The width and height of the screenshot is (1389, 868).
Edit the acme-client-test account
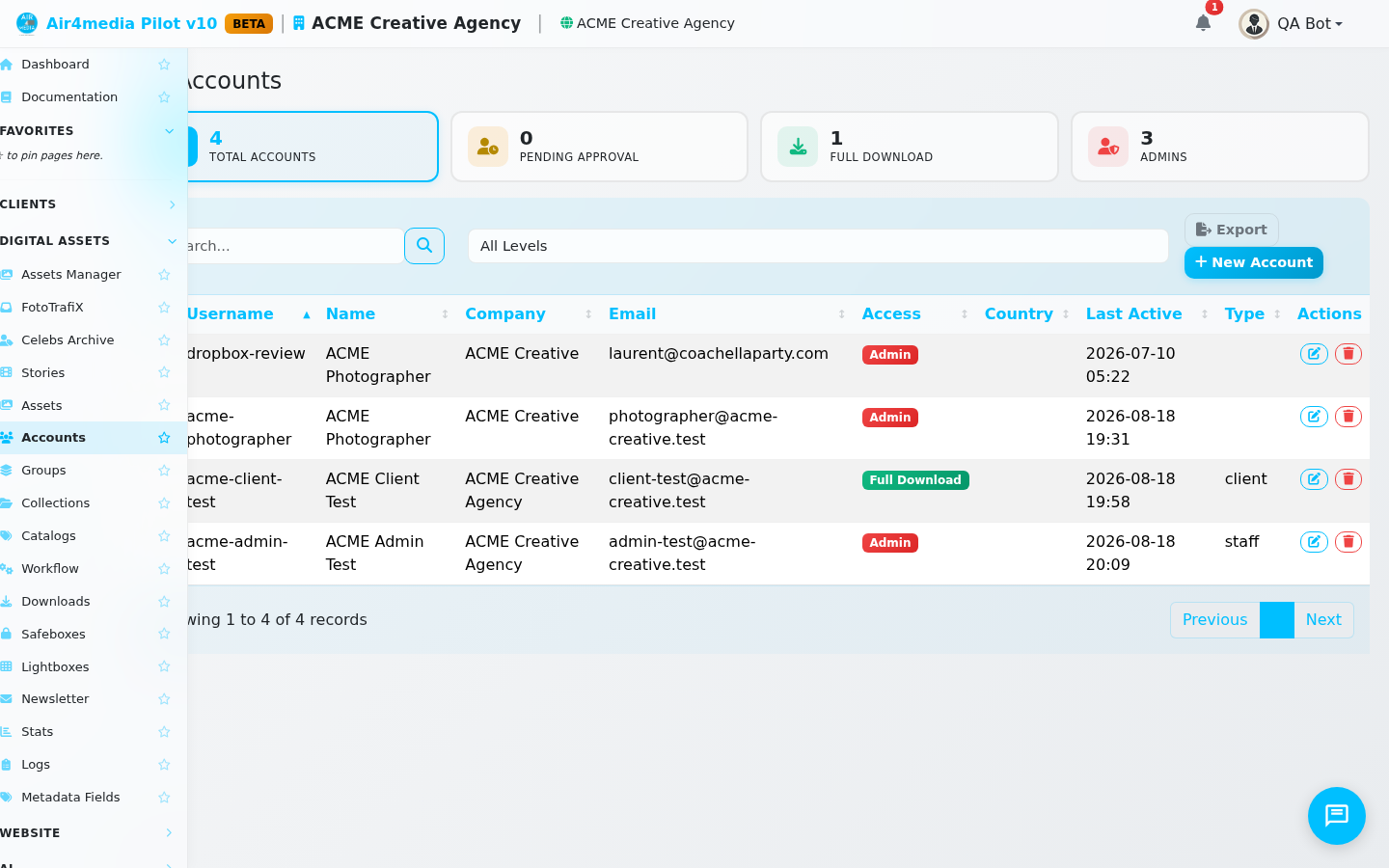tap(1314, 479)
